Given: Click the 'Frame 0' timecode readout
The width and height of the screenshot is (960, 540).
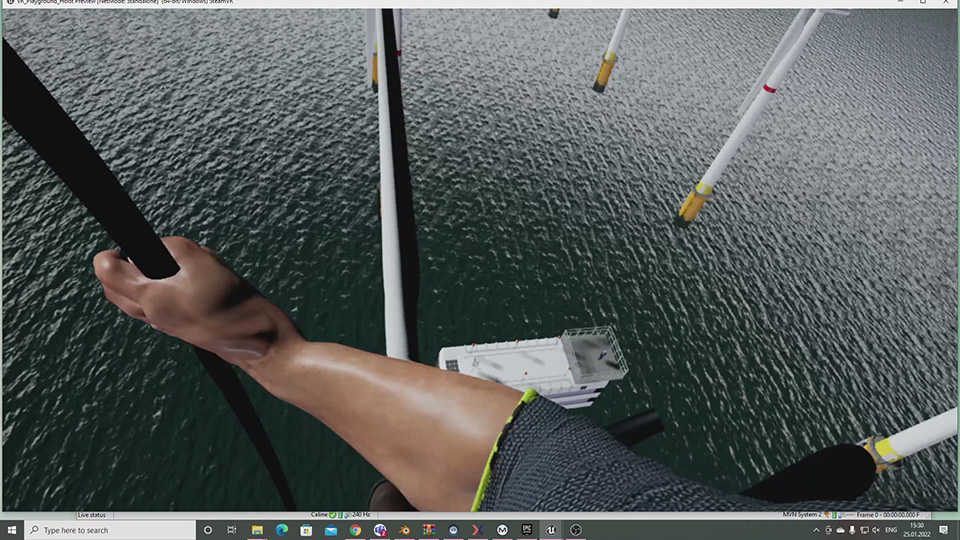Looking at the screenshot, I should 888,515.
